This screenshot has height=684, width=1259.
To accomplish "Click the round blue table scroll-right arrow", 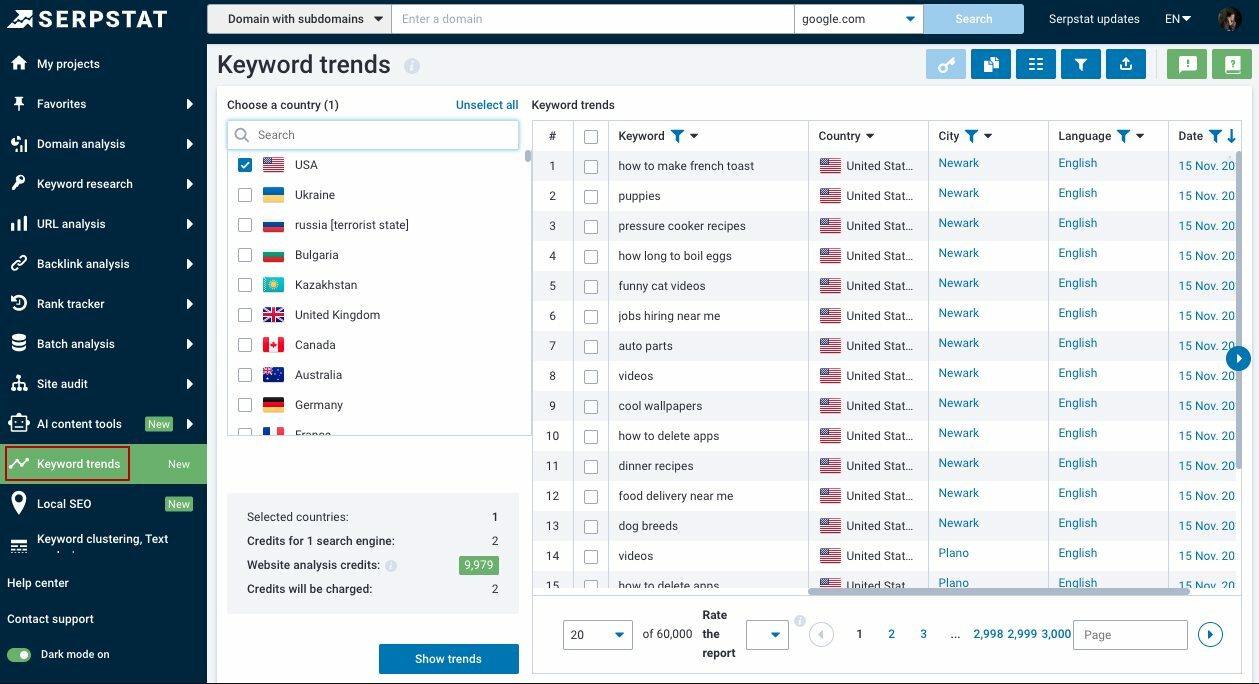I will click(x=1238, y=357).
